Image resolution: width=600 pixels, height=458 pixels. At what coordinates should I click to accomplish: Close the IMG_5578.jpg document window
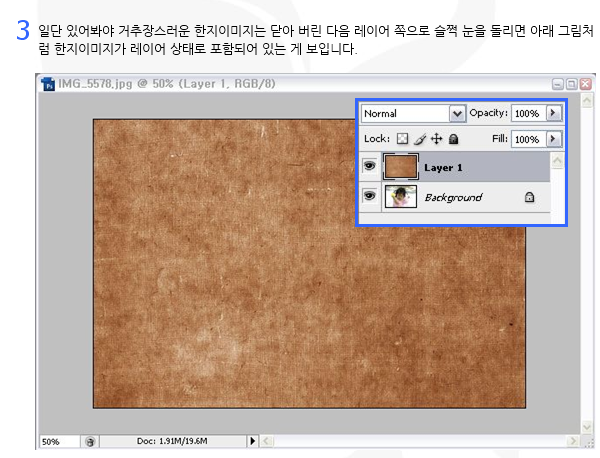[585, 84]
